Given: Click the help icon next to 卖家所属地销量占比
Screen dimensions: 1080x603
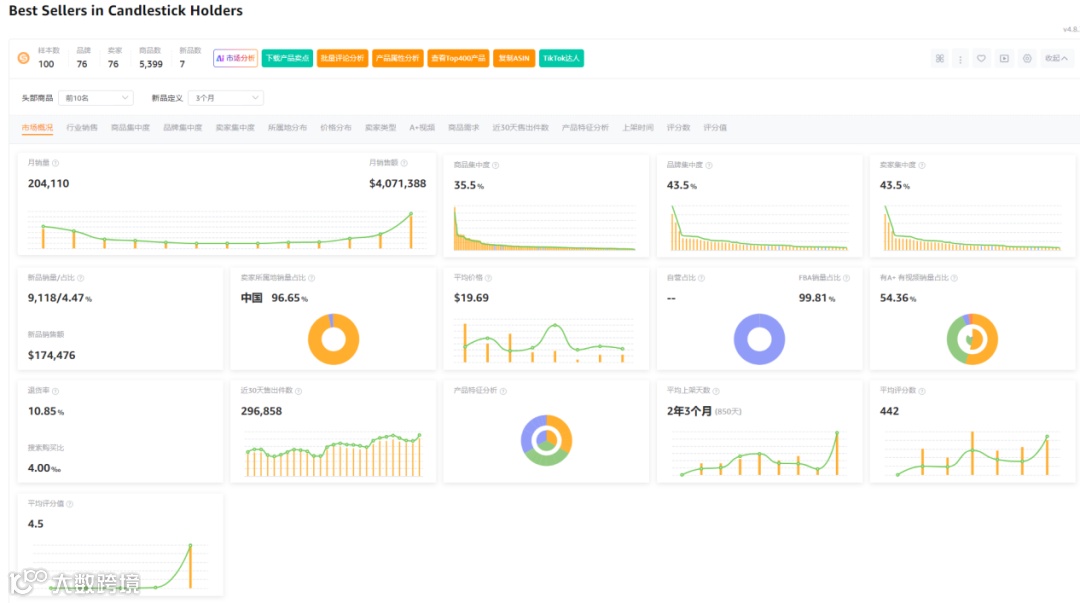Looking at the screenshot, I should click(x=311, y=278).
